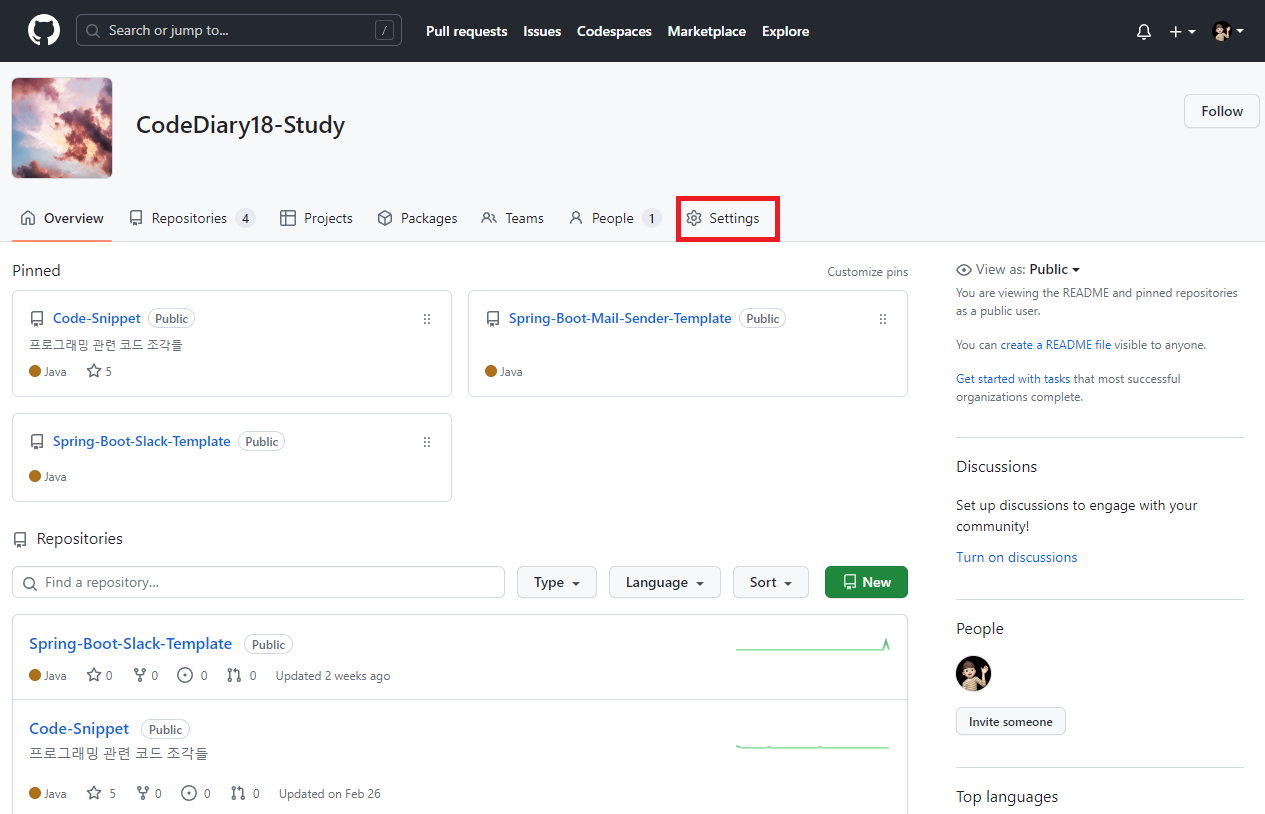Go to Issues in top navigation
Image resolution: width=1265 pixels, height=814 pixels.
(542, 32)
